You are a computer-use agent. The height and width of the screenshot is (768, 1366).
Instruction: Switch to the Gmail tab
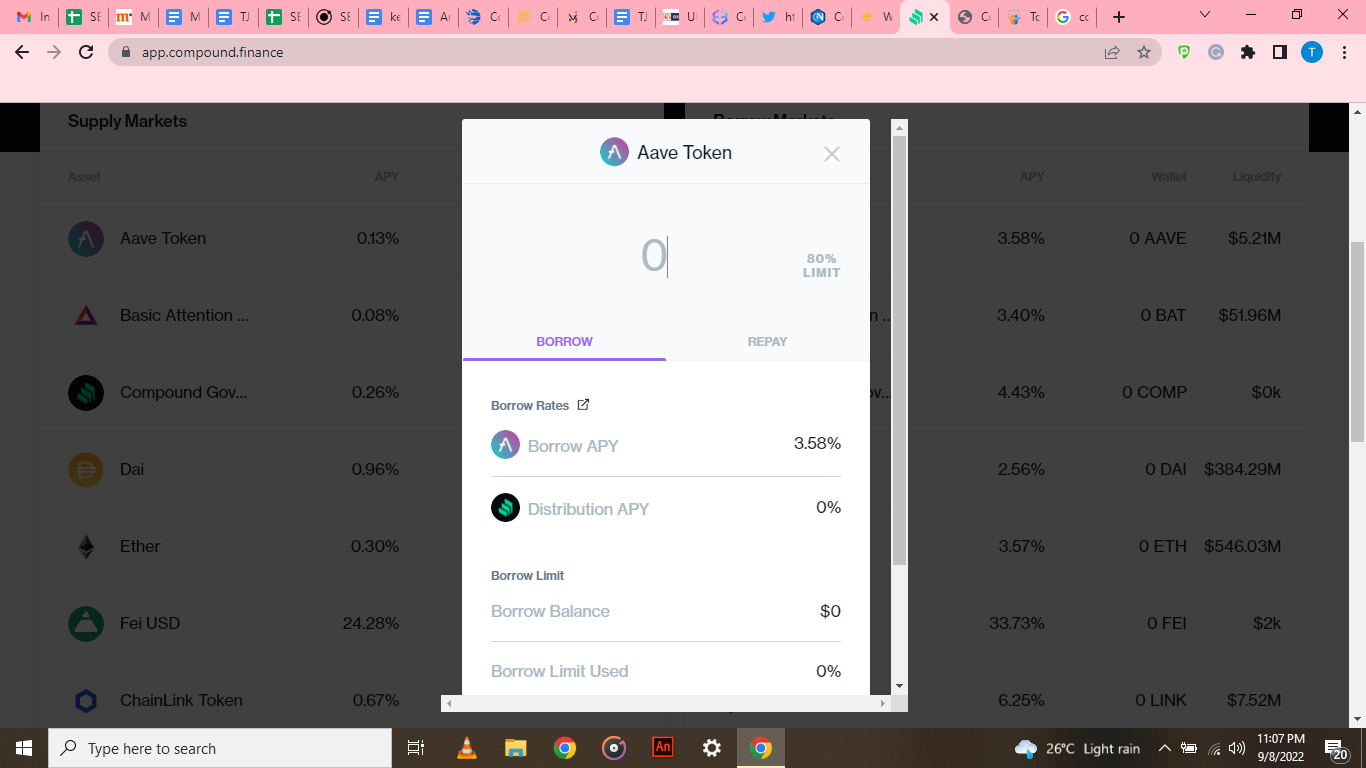coord(33,17)
